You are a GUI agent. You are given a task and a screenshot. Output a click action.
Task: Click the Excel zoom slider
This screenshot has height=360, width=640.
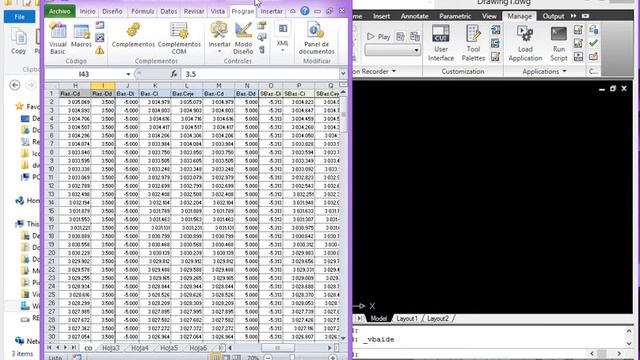(x=292, y=358)
